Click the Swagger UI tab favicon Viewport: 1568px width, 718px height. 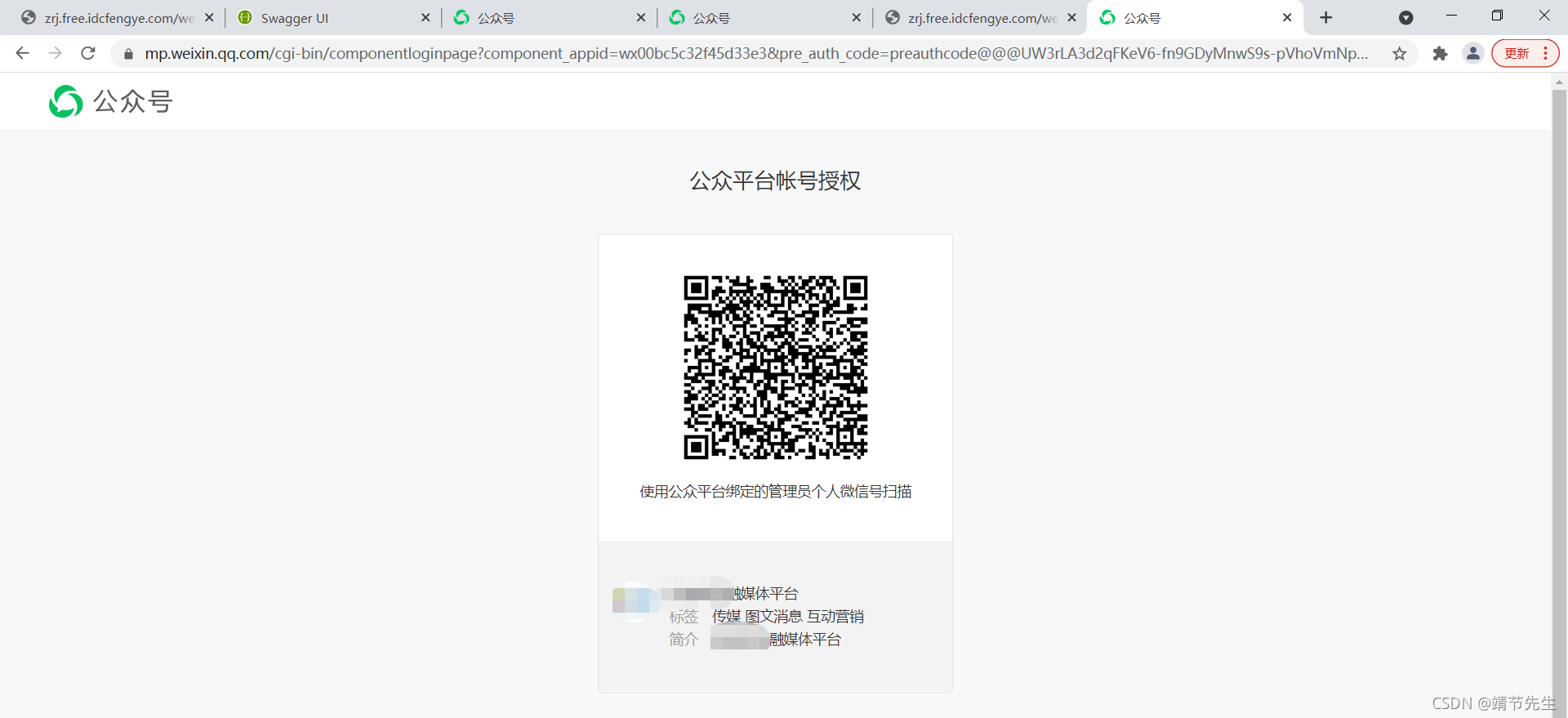(244, 17)
